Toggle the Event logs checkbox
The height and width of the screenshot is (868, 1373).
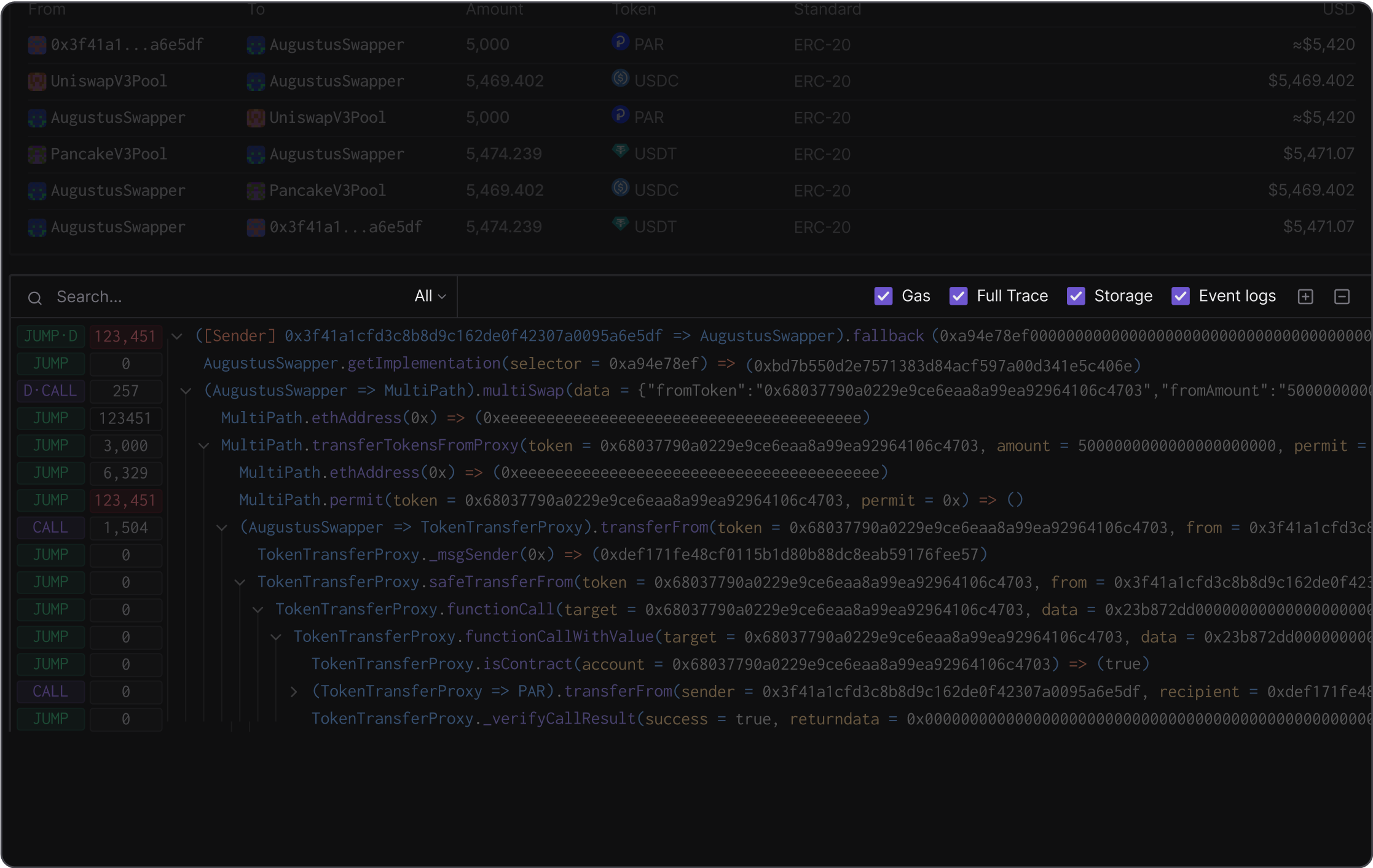point(1180,296)
